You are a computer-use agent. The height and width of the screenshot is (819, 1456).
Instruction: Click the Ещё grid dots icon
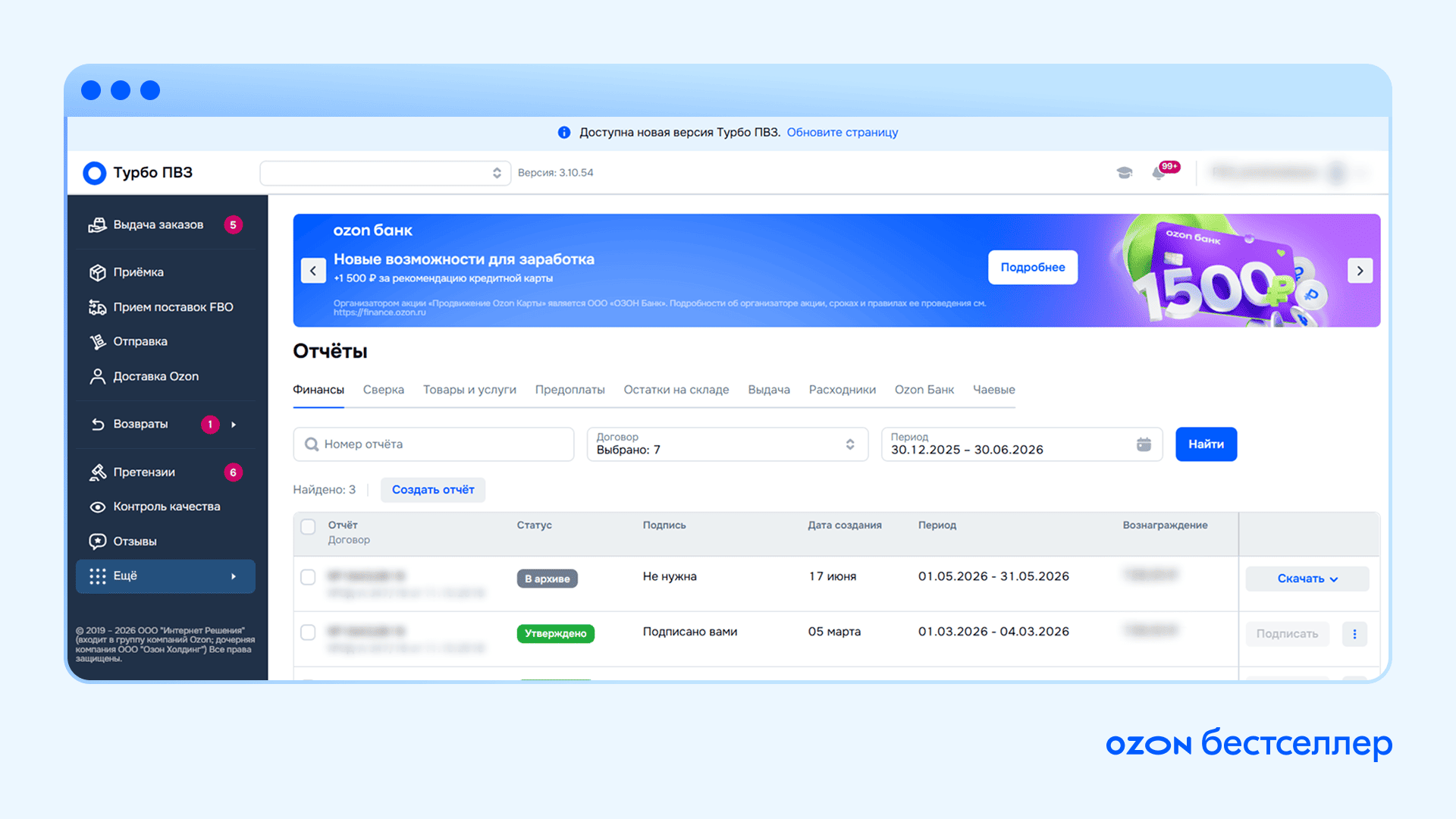coord(97,576)
